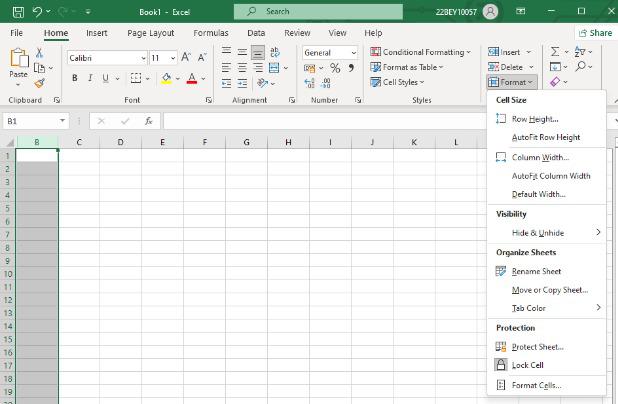Open the File tab

[16, 33]
